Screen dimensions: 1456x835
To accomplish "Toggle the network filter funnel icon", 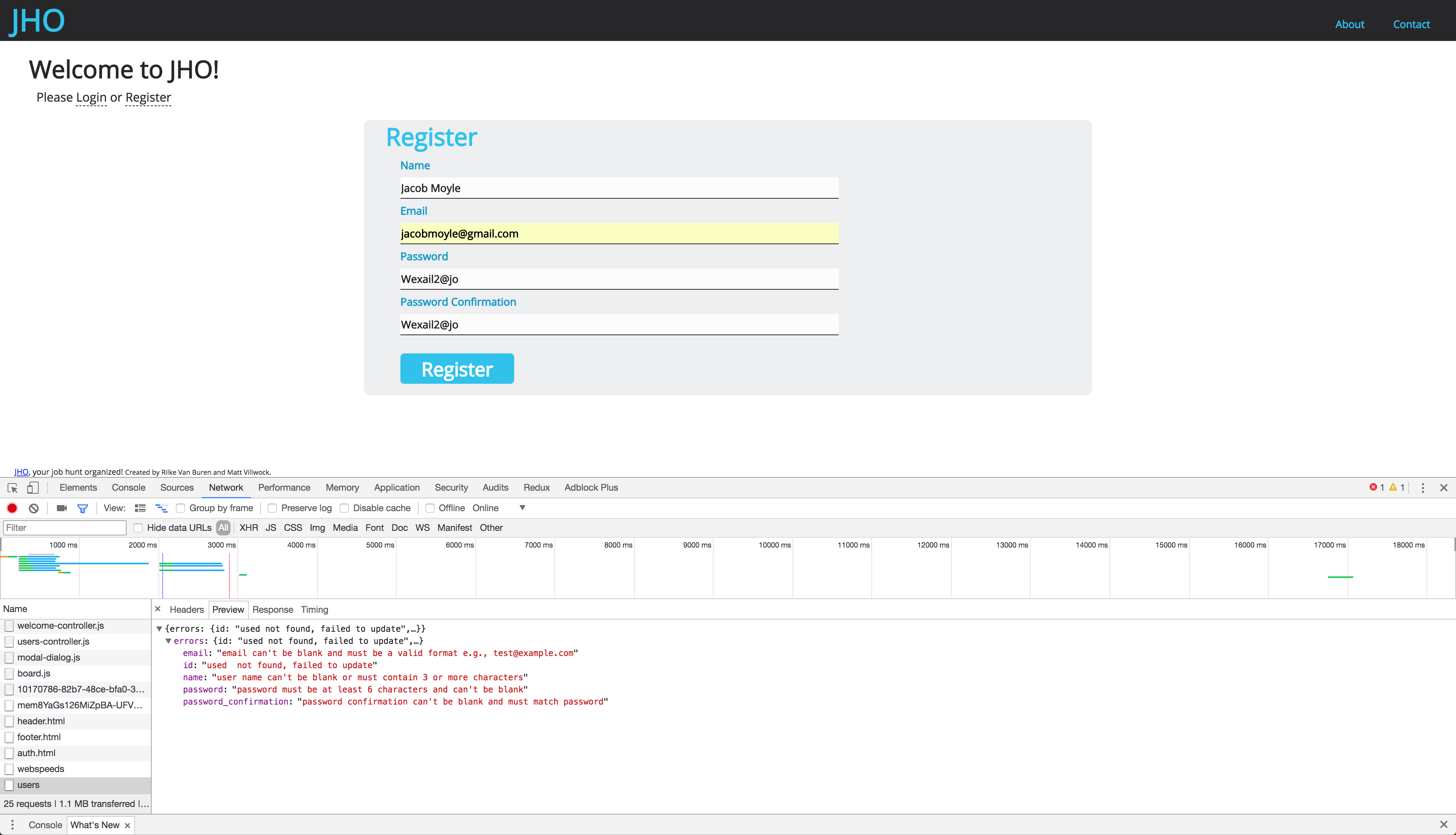I will click(83, 508).
